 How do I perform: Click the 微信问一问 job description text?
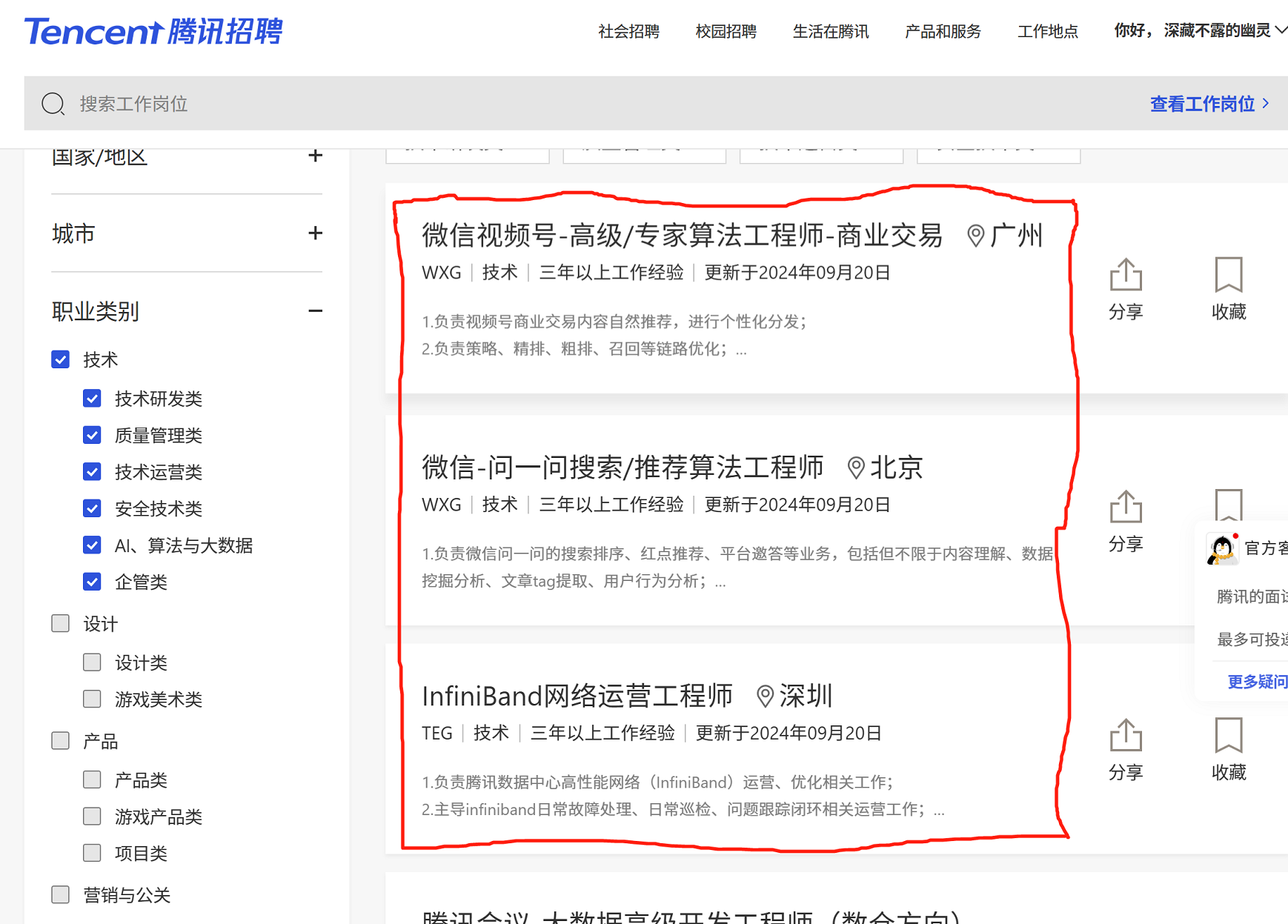point(737,568)
